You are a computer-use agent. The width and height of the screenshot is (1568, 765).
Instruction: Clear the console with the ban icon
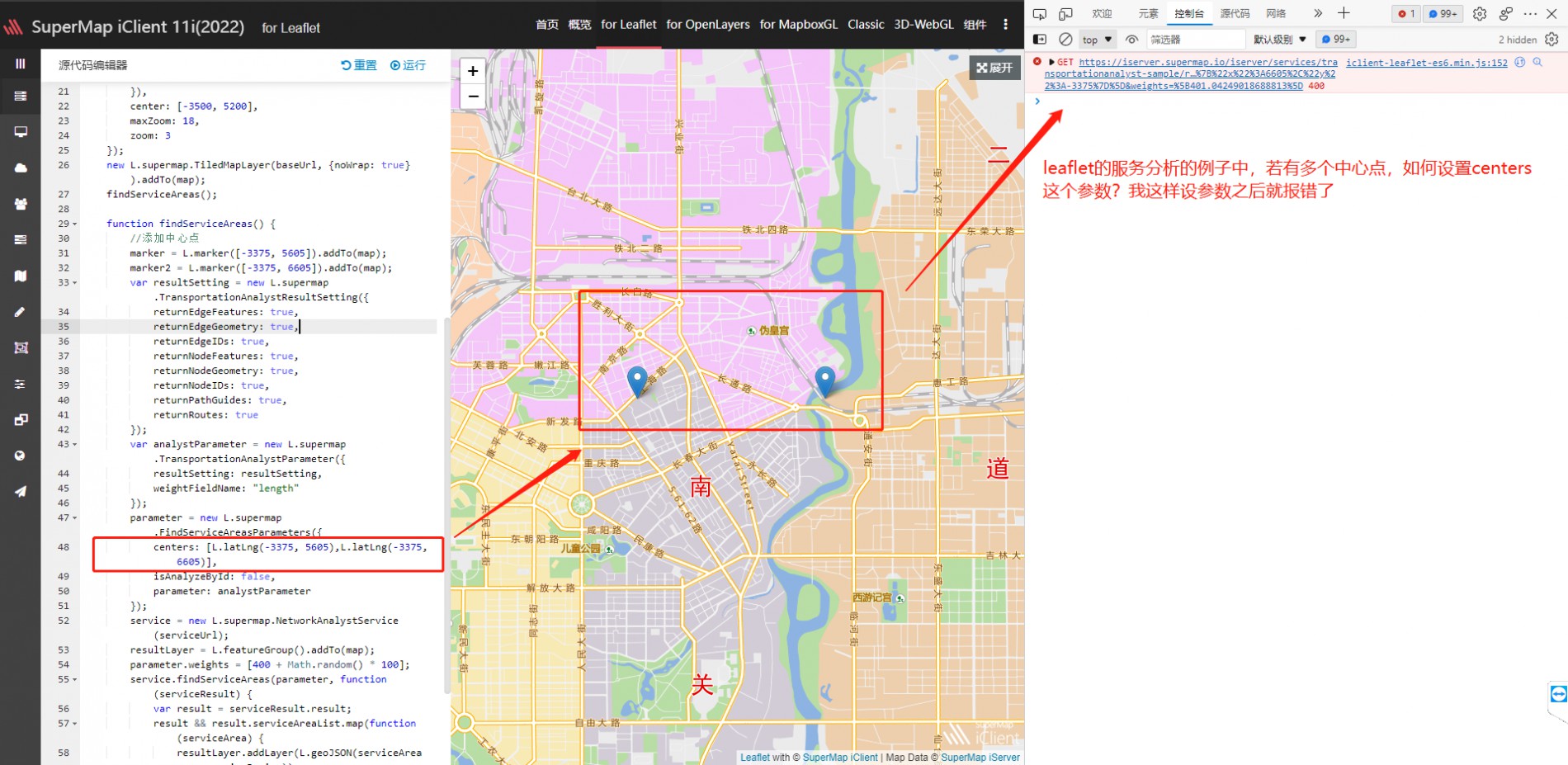coord(1066,40)
